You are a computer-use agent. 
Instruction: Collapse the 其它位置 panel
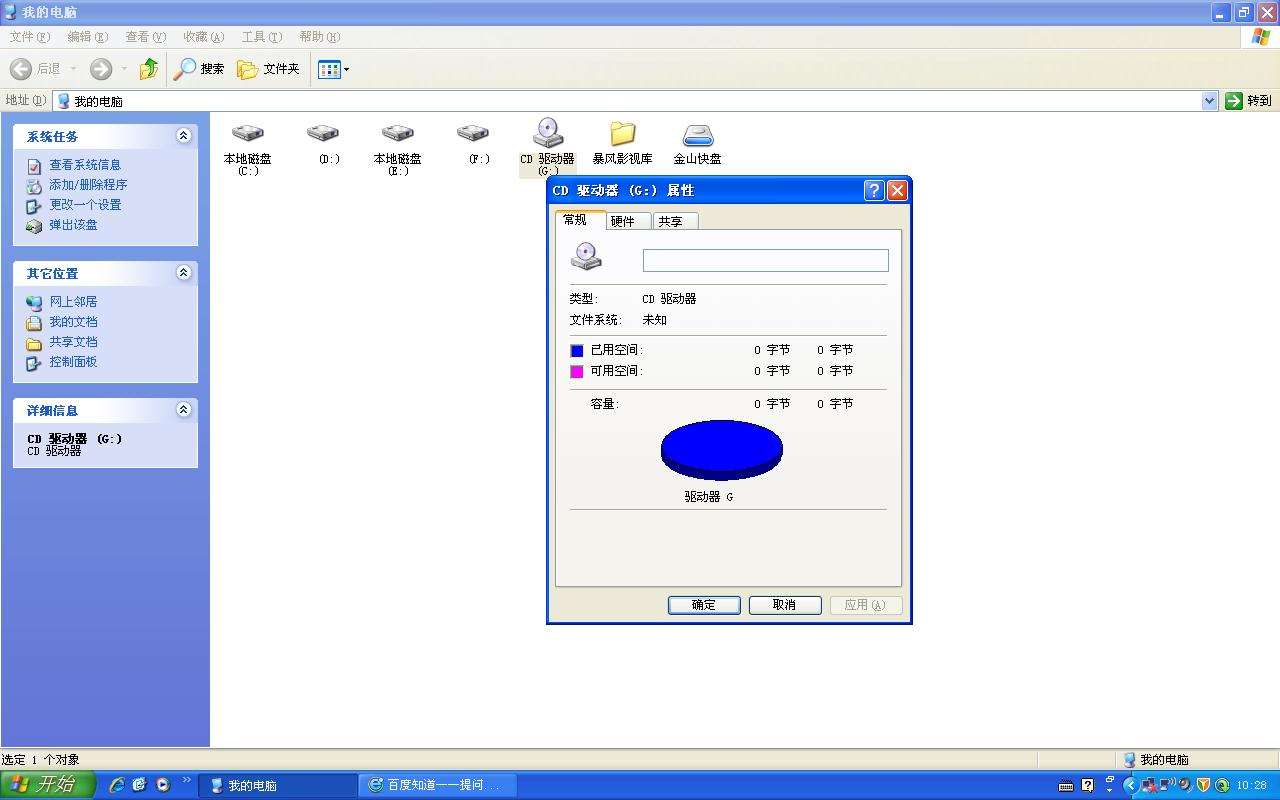pyautogui.click(x=183, y=273)
